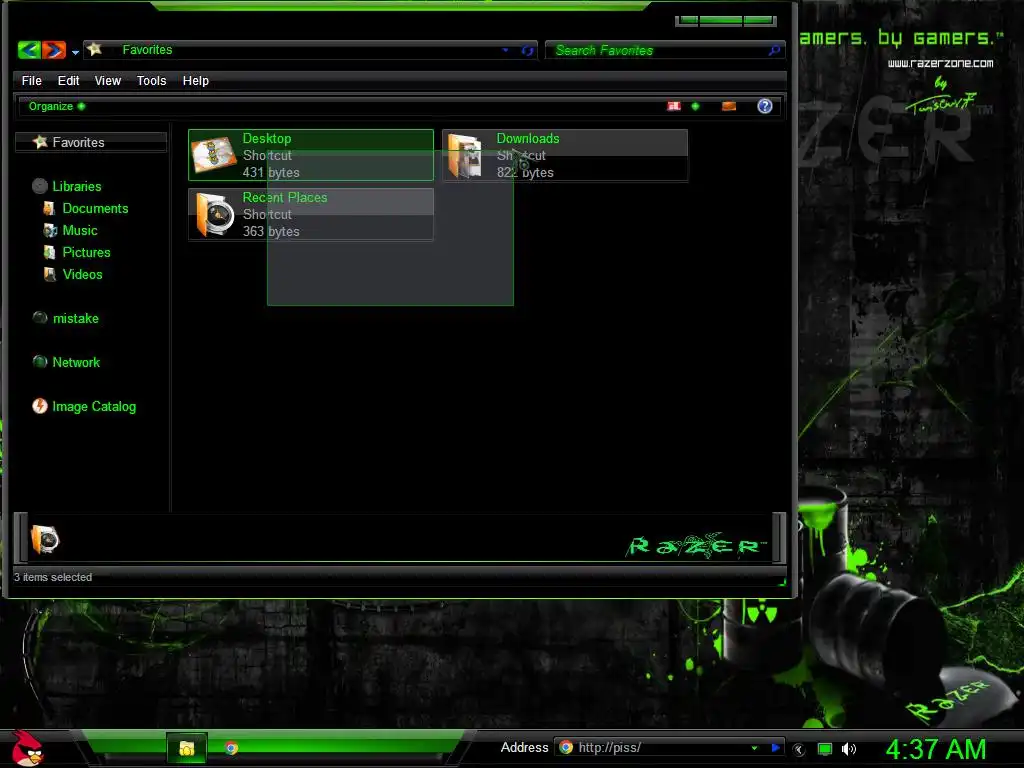Click the Videos library icon
The image size is (1024, 768).
[49, 274]
